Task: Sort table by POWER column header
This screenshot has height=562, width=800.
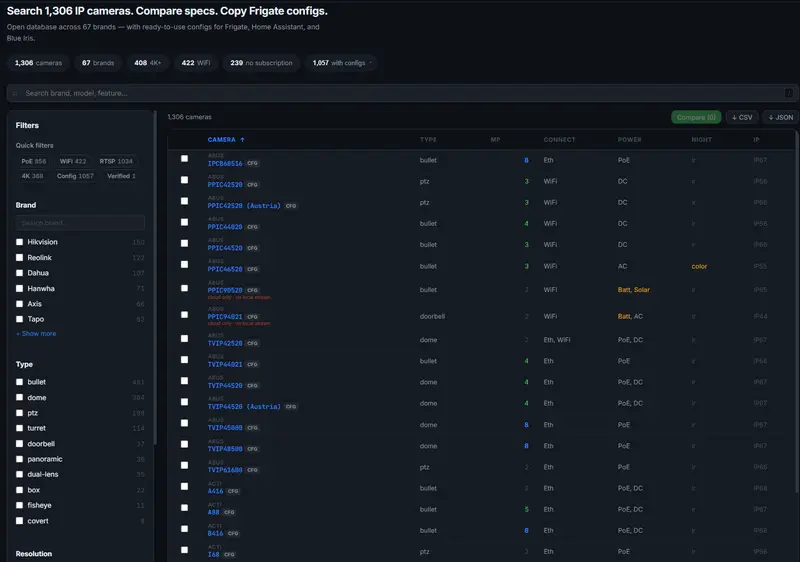Action: 630,140
